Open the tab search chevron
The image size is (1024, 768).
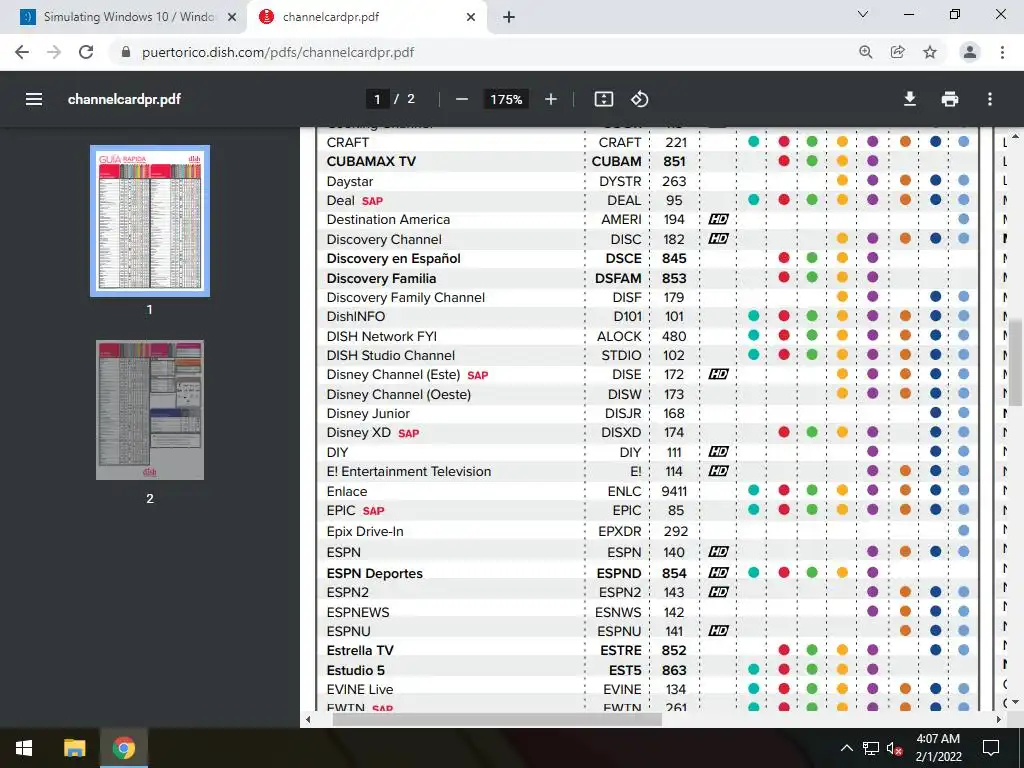click(x=863, y=14)
